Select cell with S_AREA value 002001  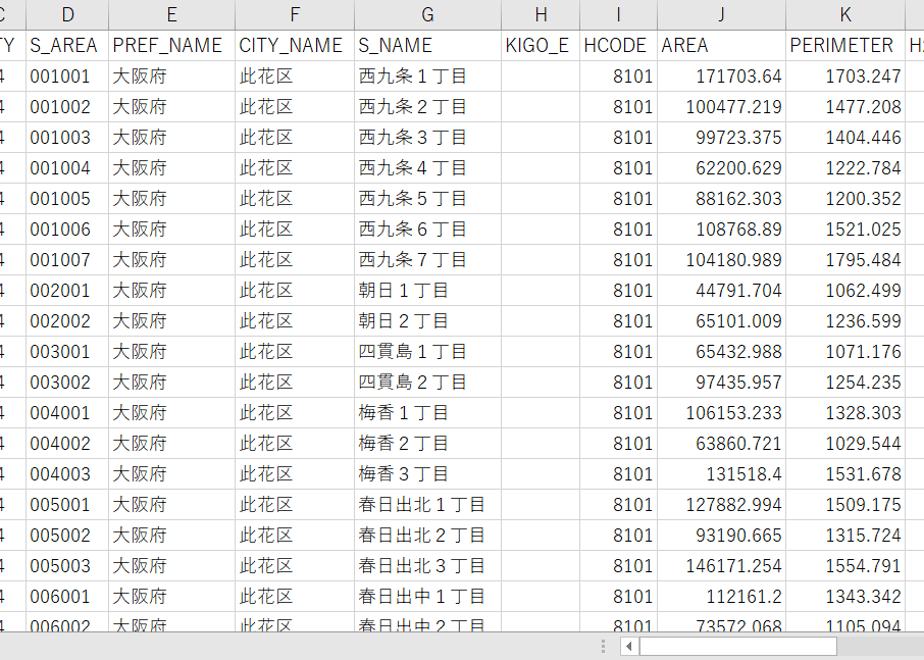[x=68, y=291]
